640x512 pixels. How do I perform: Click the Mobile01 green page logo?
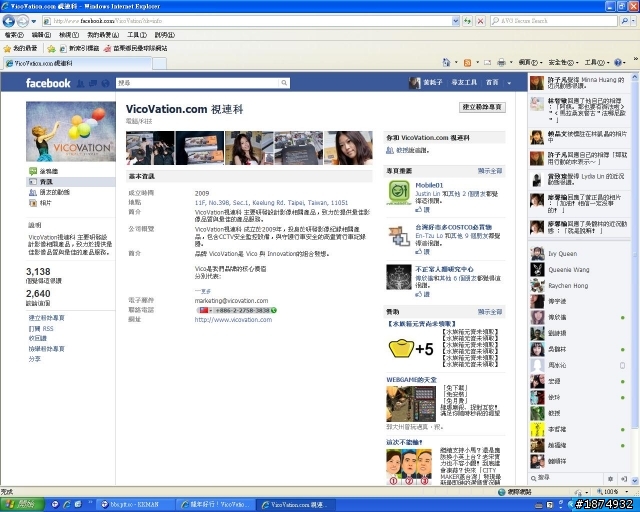pos(399,193)
